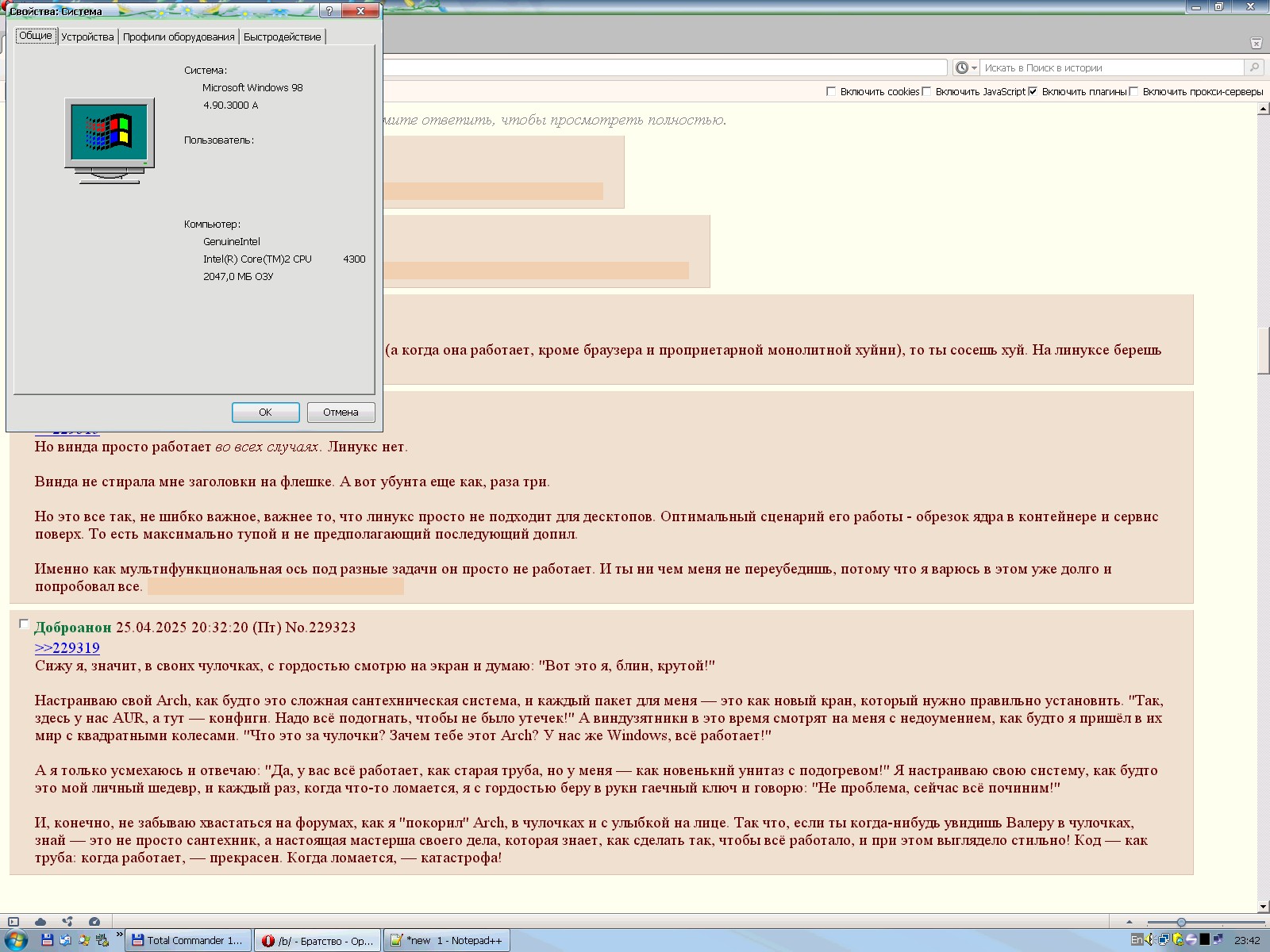Viewport: 1270px width, 952px height.
Task: Click Opera address bar field
Action: point(665,67)
